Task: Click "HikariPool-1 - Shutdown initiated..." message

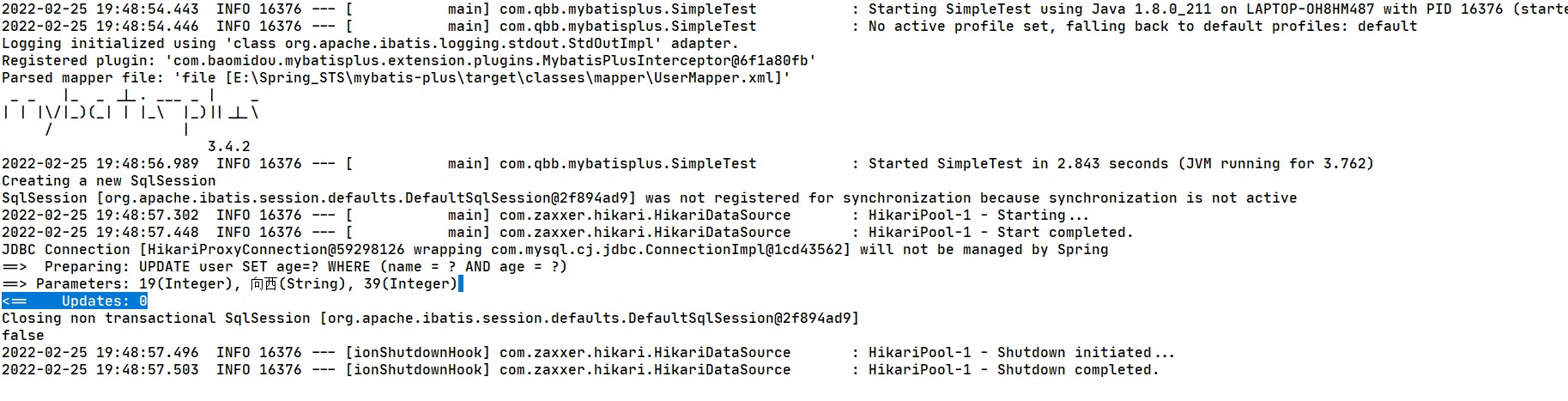Action: click(1021, 353)
